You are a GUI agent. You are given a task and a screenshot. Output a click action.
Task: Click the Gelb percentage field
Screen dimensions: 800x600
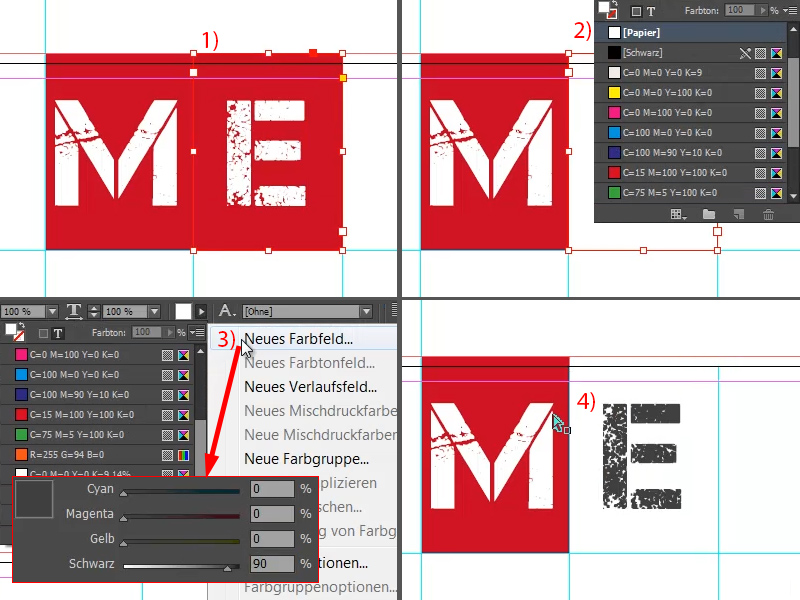point(272,539)
